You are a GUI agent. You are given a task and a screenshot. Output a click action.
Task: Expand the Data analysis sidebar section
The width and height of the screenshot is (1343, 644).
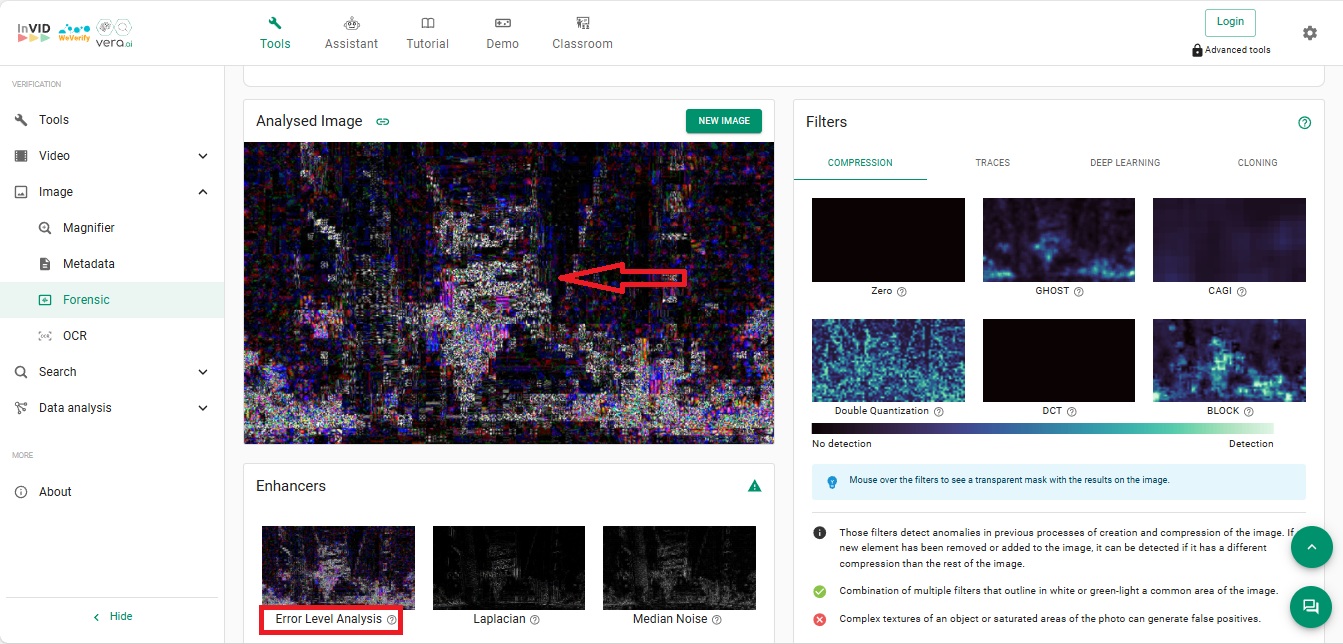coord(203,408)
